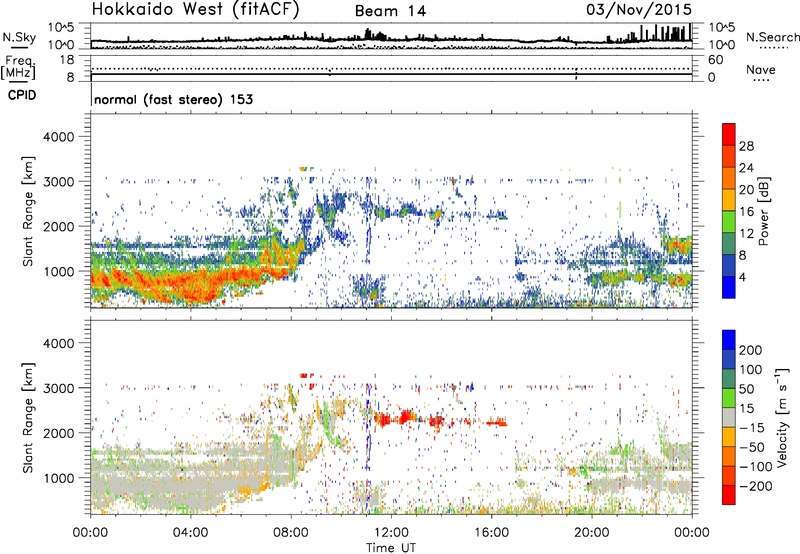Click the 'Nave' legend label

point(761,69)
